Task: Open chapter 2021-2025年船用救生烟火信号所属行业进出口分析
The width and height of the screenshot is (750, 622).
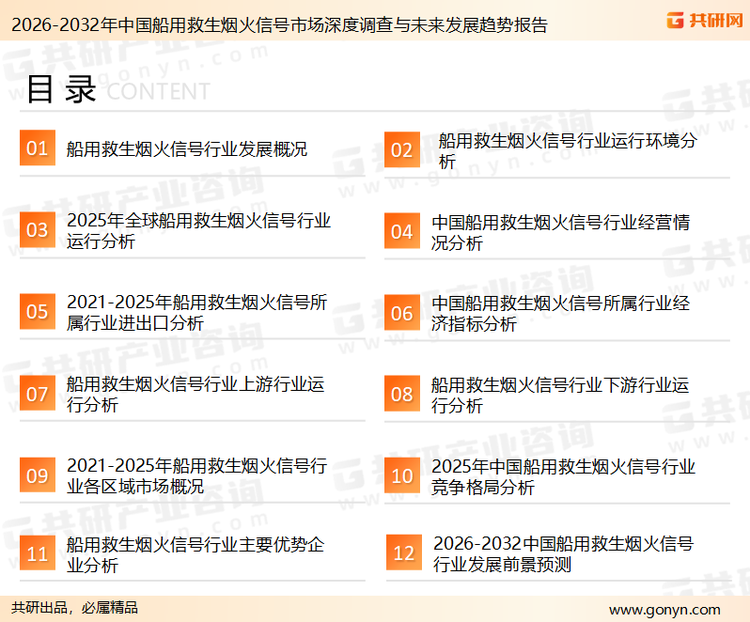Action: (197, 312)
